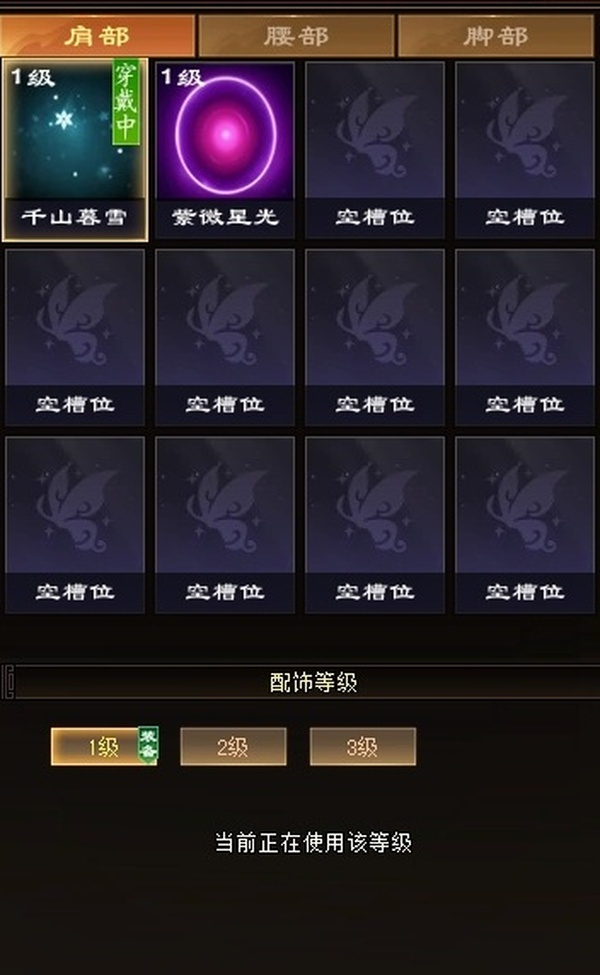Click the second empty slot in the second row
This screenshot has height=975, width=600.
pyautogui.click(x=225, y=338)
